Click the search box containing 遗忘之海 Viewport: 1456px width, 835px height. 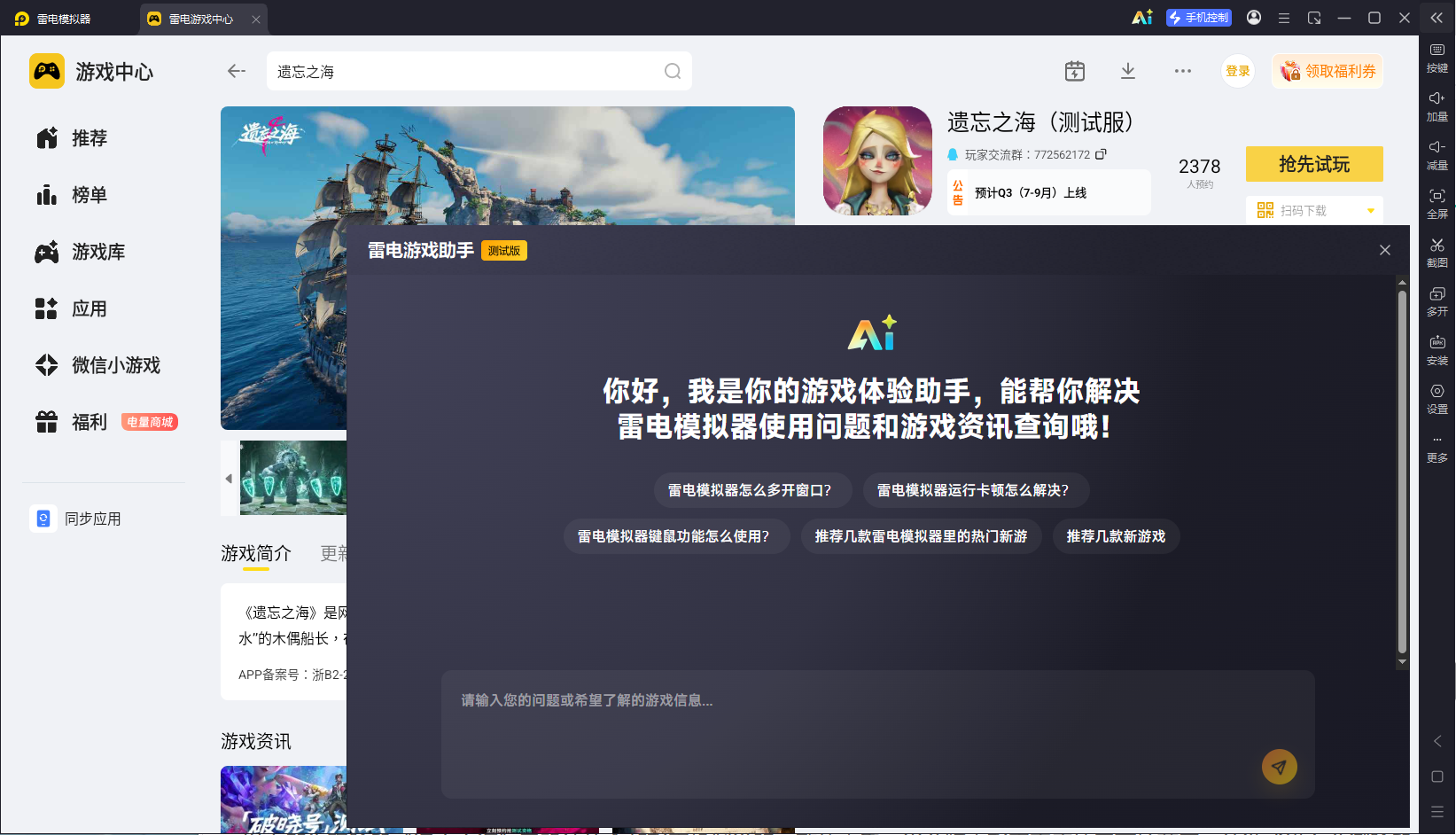pos(479,71)
